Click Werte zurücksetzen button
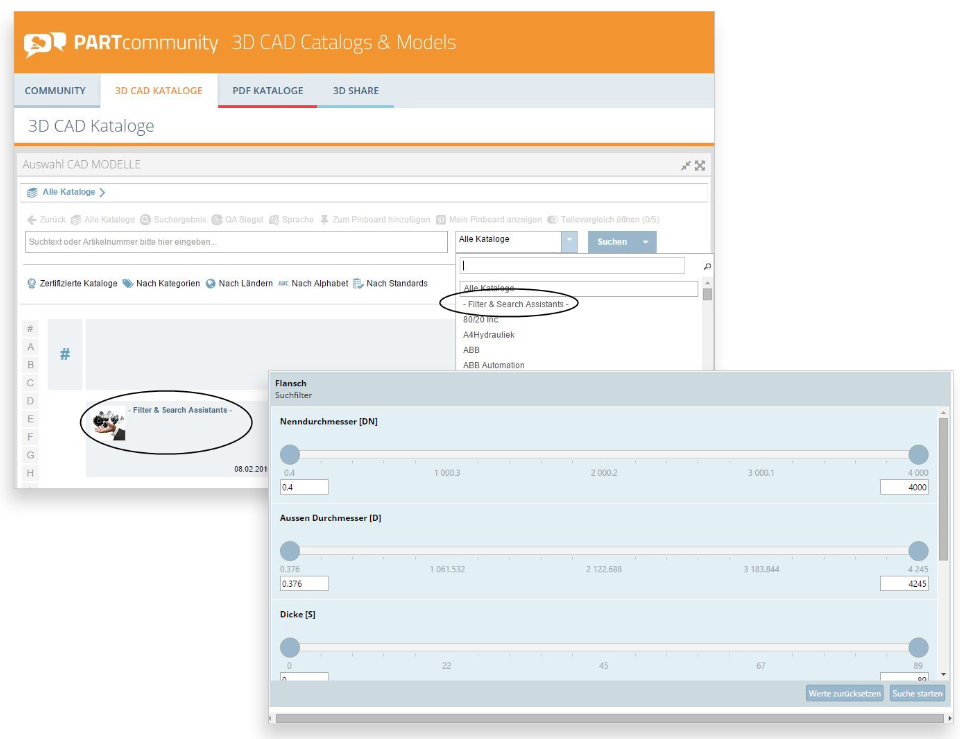Image resolution: width=960 pixels, height=739 pixels. [844, 694]
